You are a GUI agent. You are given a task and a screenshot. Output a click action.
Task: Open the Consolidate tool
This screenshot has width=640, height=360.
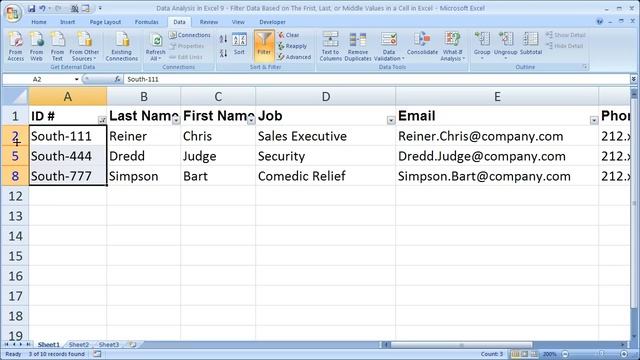(422, 44)
